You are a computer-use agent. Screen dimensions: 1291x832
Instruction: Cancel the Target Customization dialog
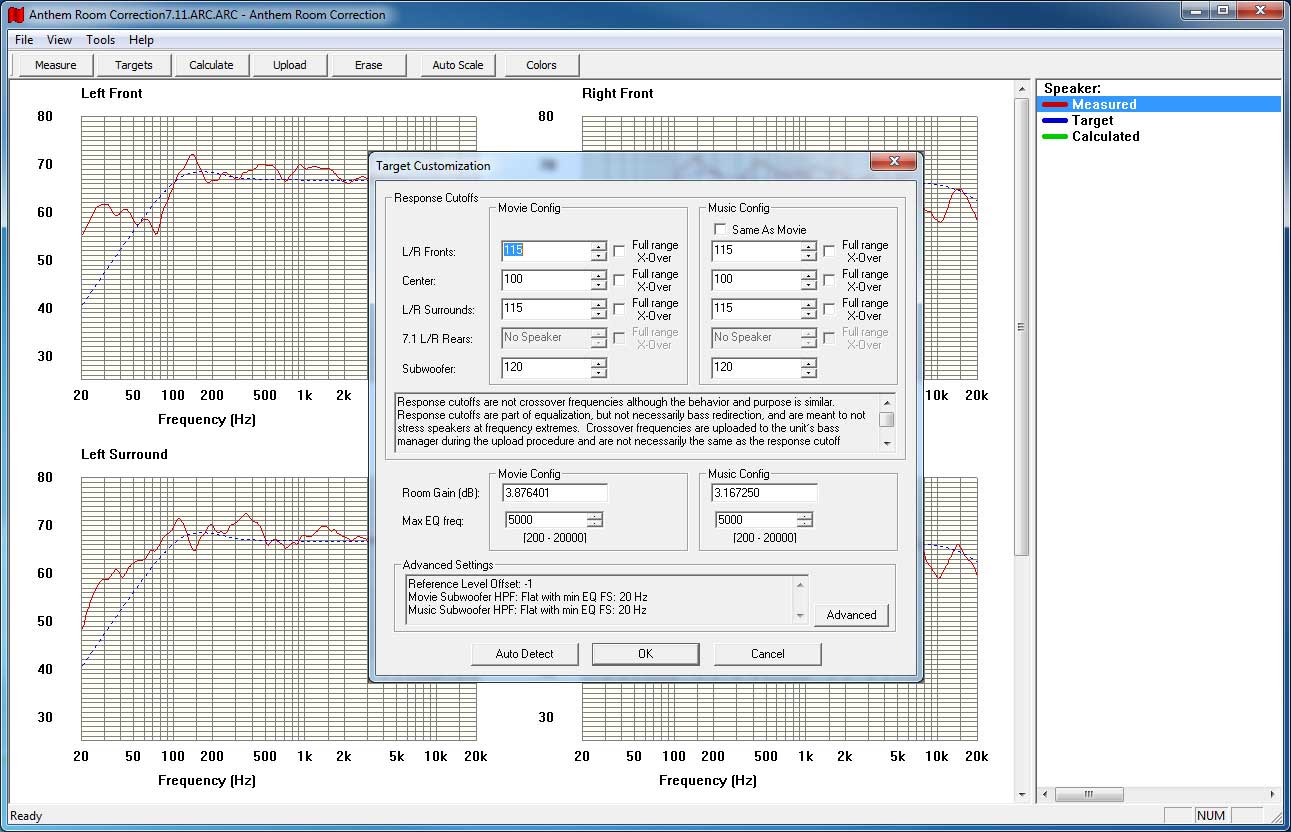(x=767, y=654)
